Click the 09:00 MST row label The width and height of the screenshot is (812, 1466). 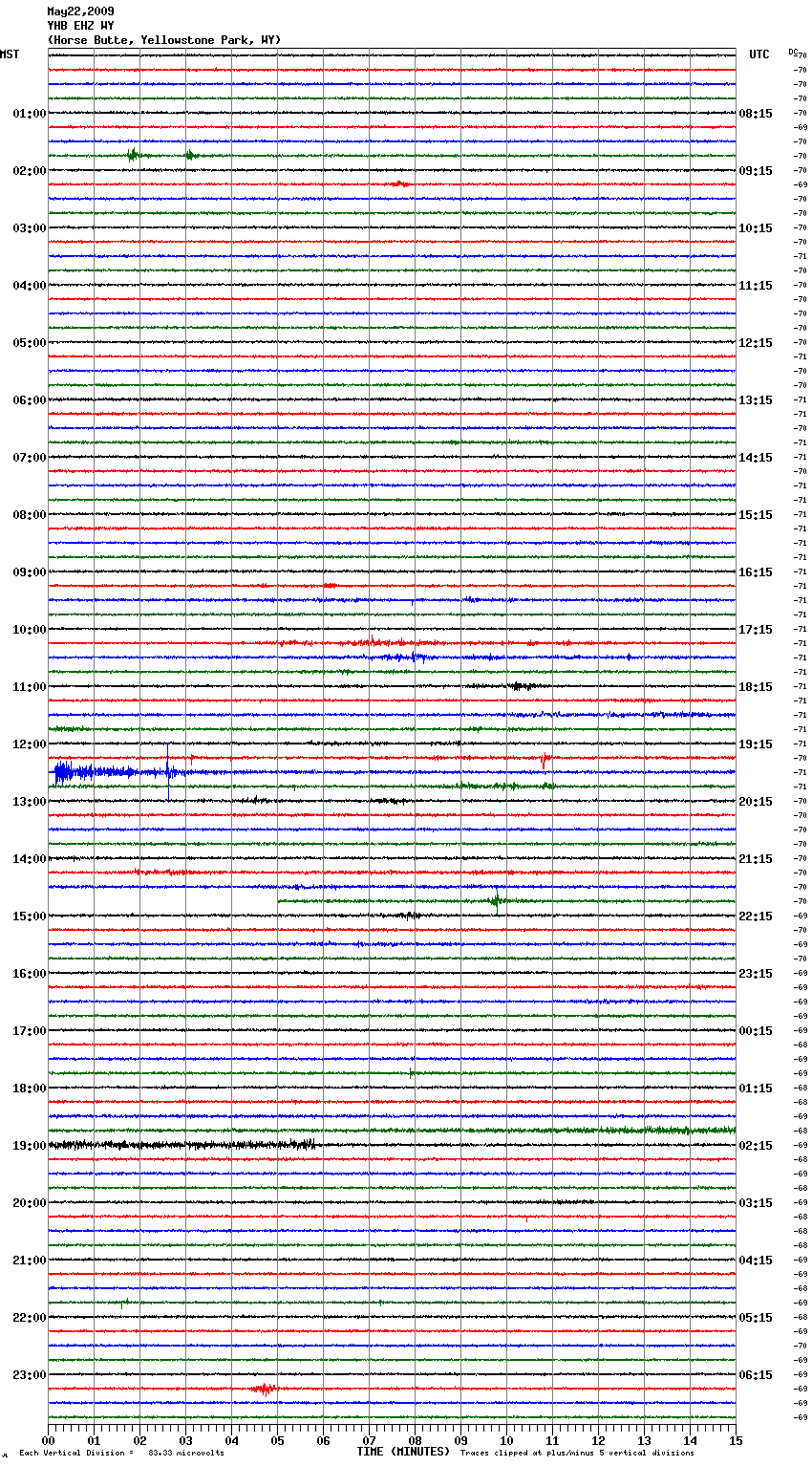[30, 572]
